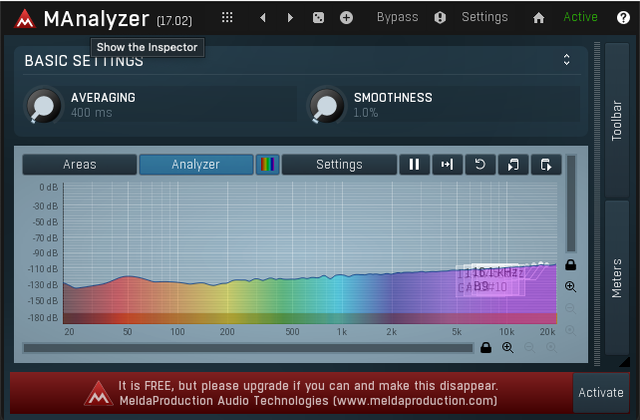Toggle the horizontal zoom lock icon

pos(486,348)
